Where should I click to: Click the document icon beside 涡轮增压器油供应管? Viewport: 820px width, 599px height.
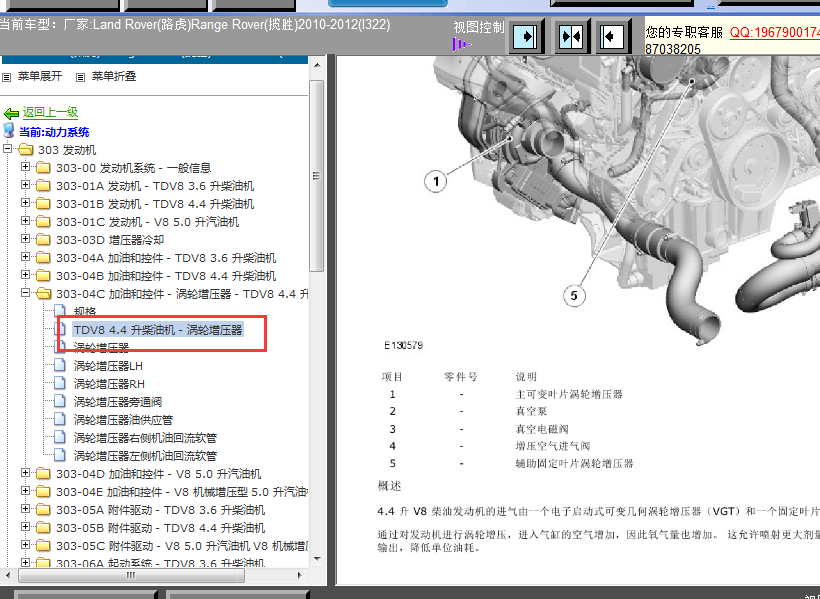pyautogui.click(x=60, y=419)
